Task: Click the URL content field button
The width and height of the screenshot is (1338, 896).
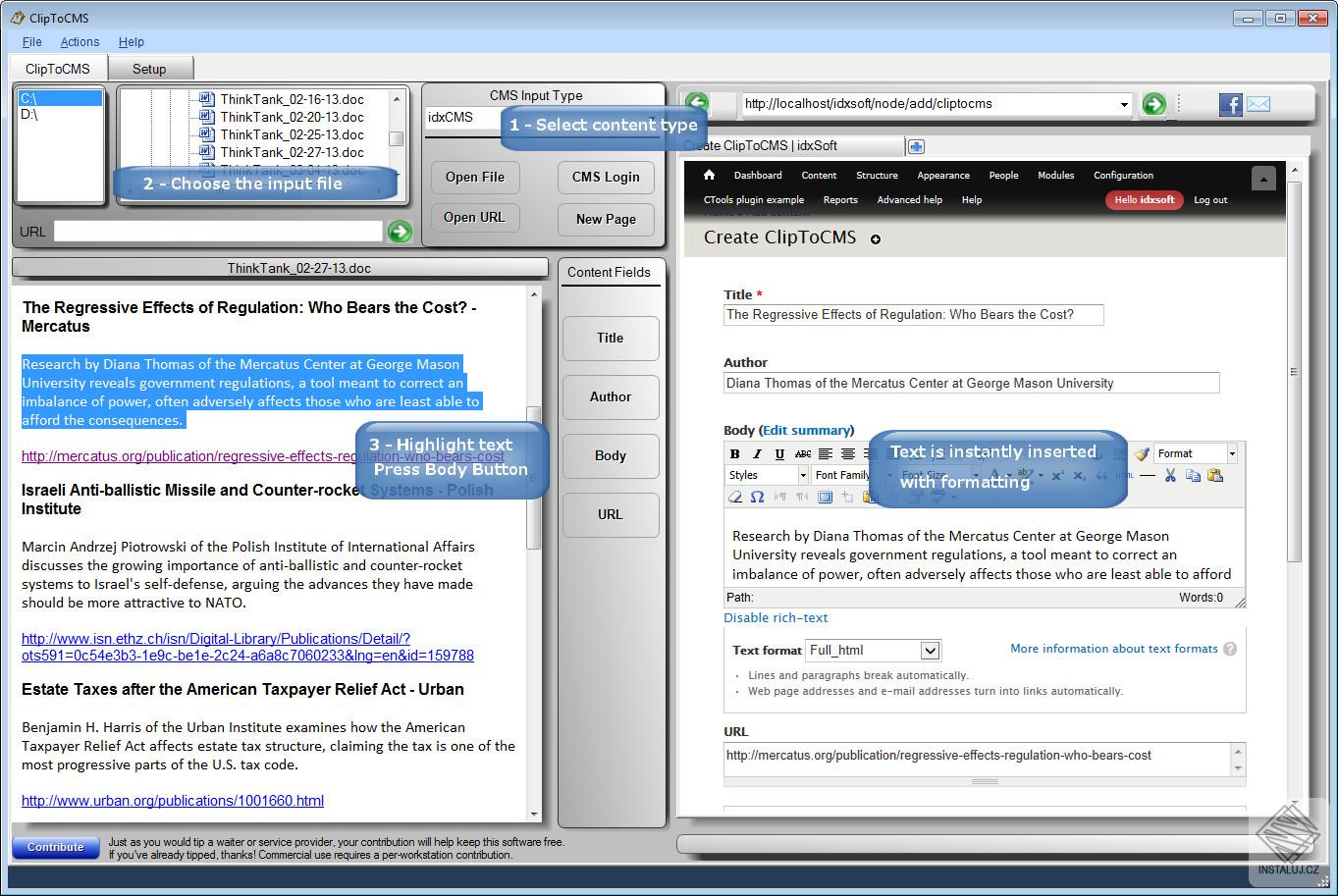Action: (x=610, y=515)
